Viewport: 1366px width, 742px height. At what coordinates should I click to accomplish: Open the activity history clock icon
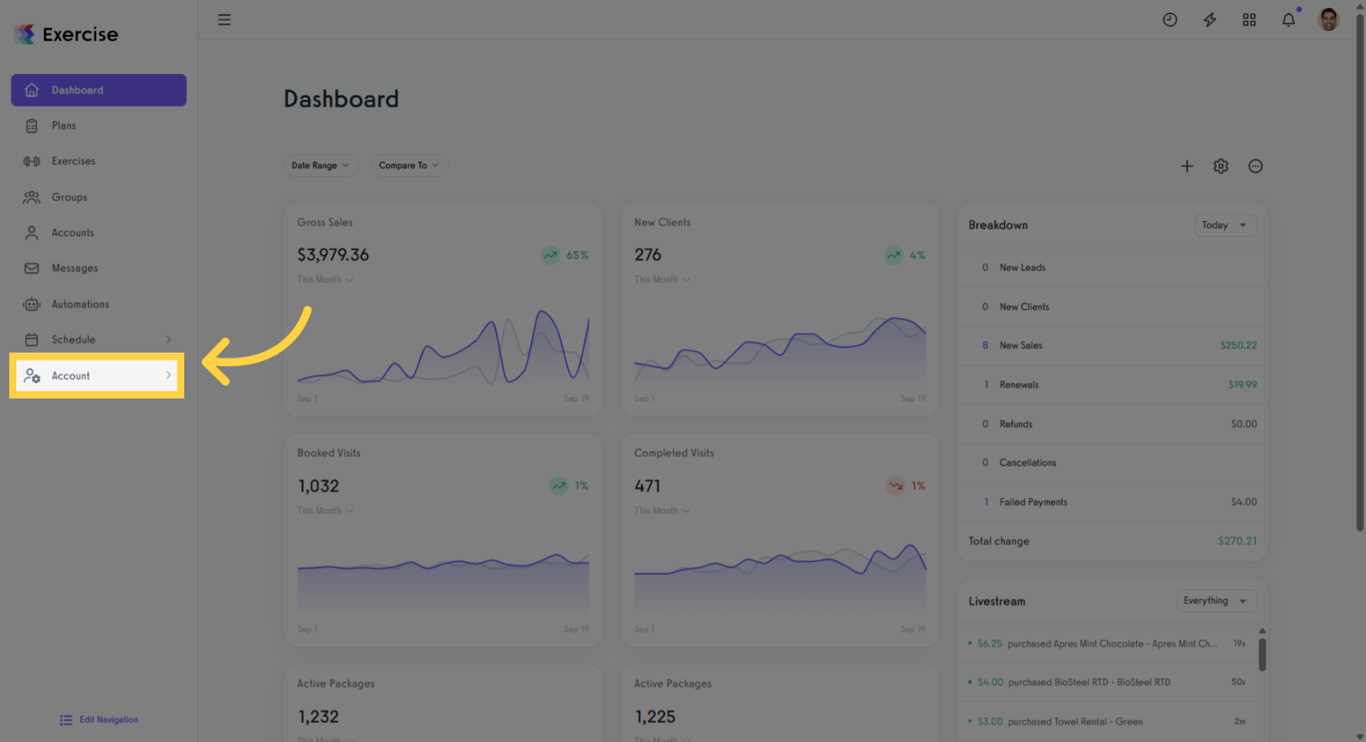[x=1169, y=19]
